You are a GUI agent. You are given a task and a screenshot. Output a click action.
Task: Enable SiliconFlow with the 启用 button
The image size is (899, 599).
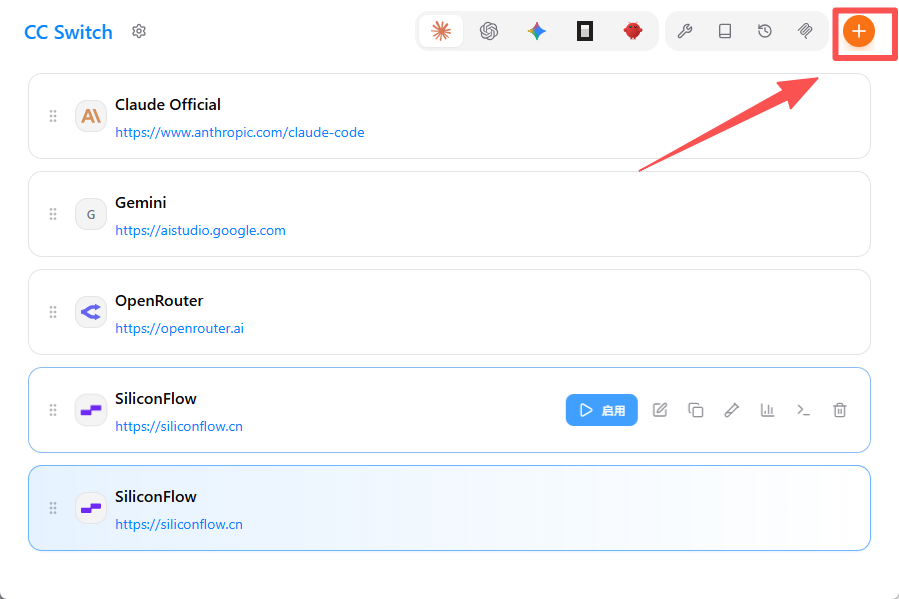pyautogui.click(x=601, y=410)
